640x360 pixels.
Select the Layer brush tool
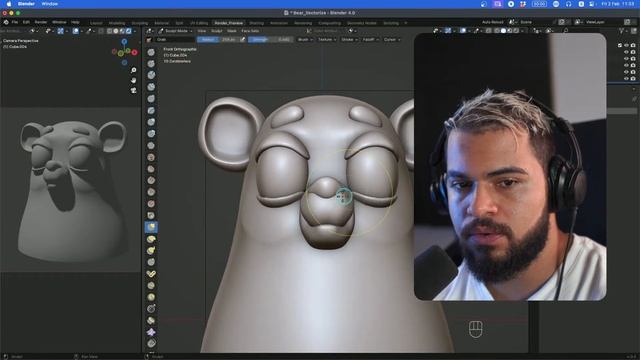pyautogui.click(x=151, y=111)
